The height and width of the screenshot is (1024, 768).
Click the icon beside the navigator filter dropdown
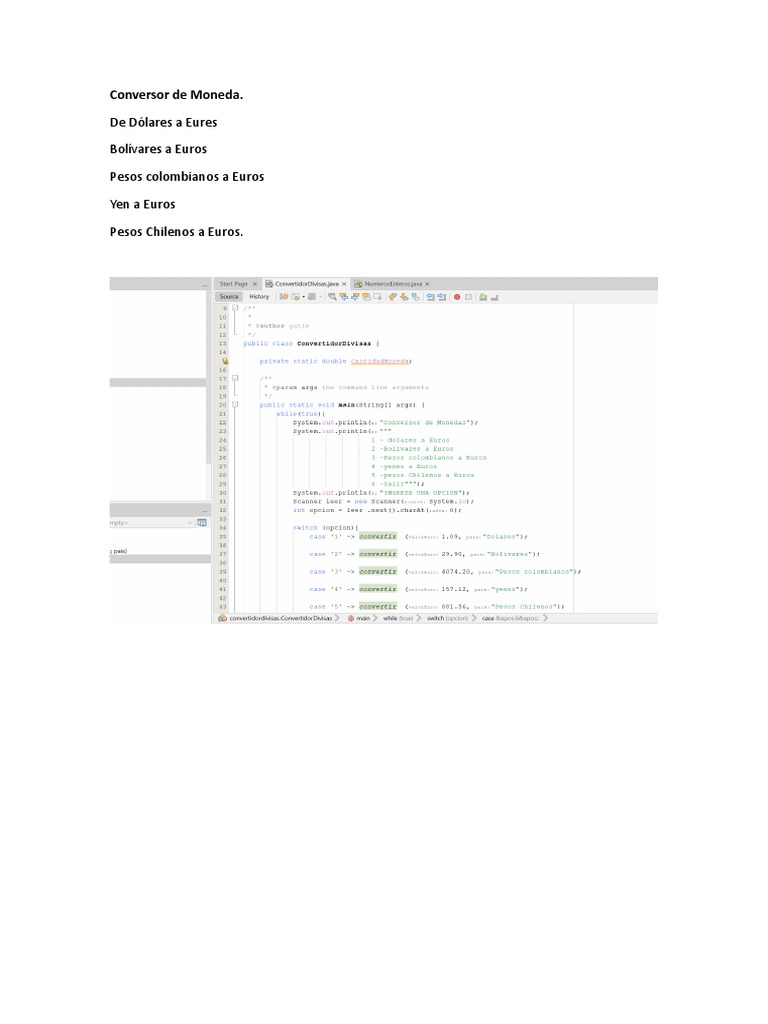[202, 522]
